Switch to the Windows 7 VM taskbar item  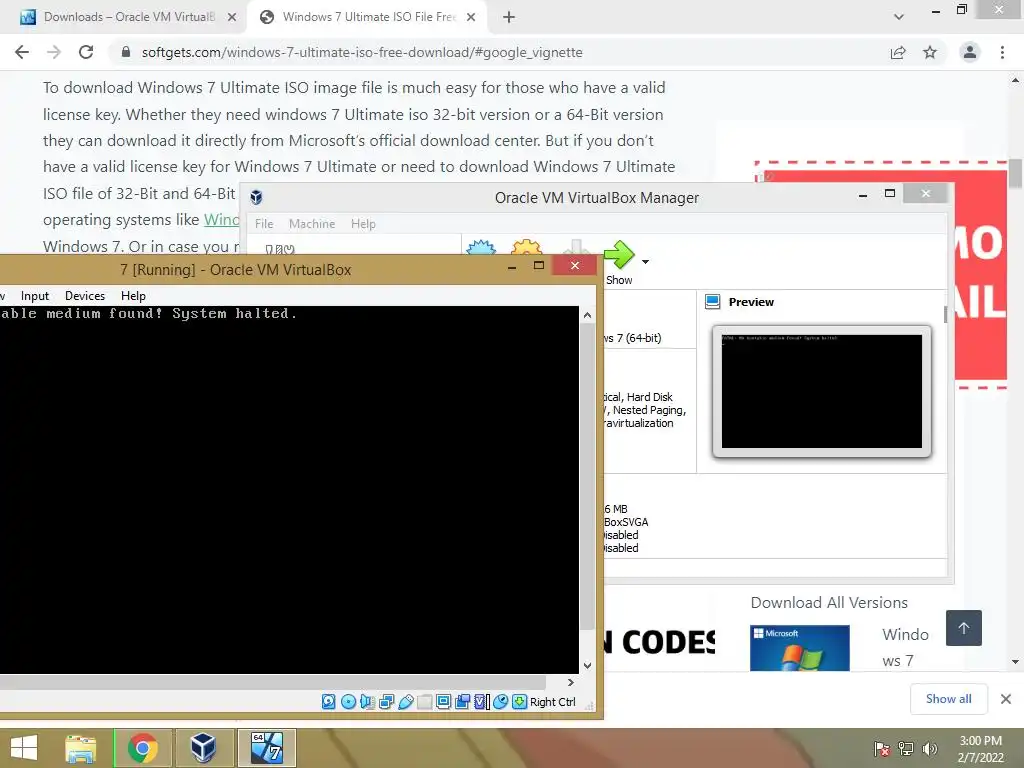coord(266,748)
